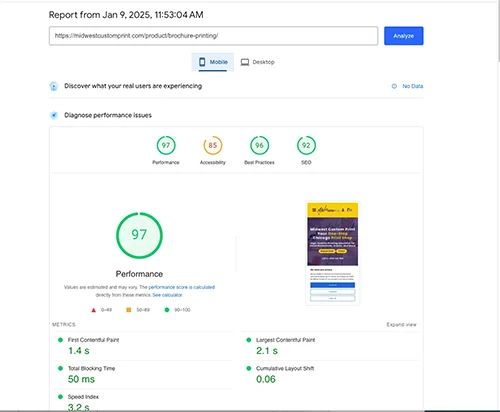Click the large 97 performance gauge
500x412 pixels.
tap(139, 235)
